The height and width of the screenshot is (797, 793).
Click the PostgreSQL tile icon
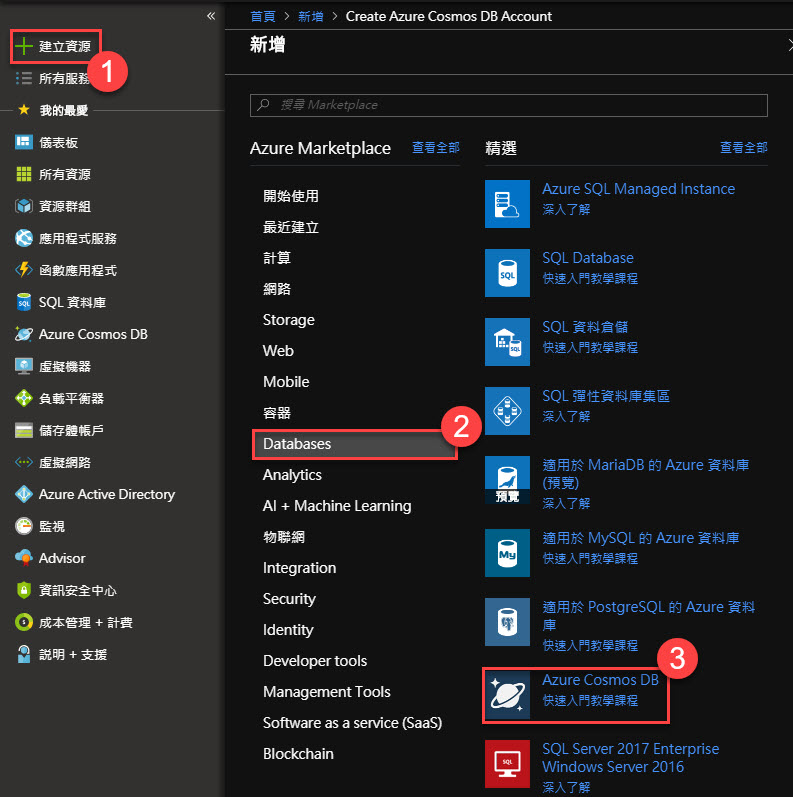(x=507, y=622)
